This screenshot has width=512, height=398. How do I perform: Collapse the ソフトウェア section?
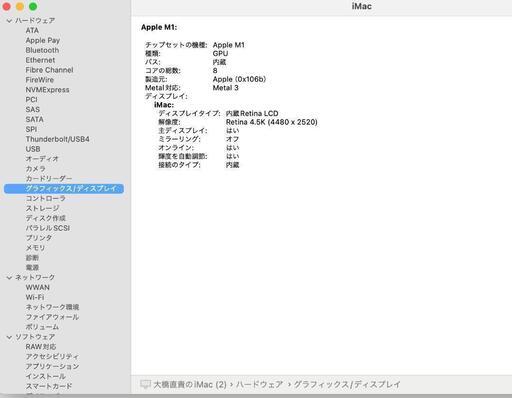tap(9, 337)
